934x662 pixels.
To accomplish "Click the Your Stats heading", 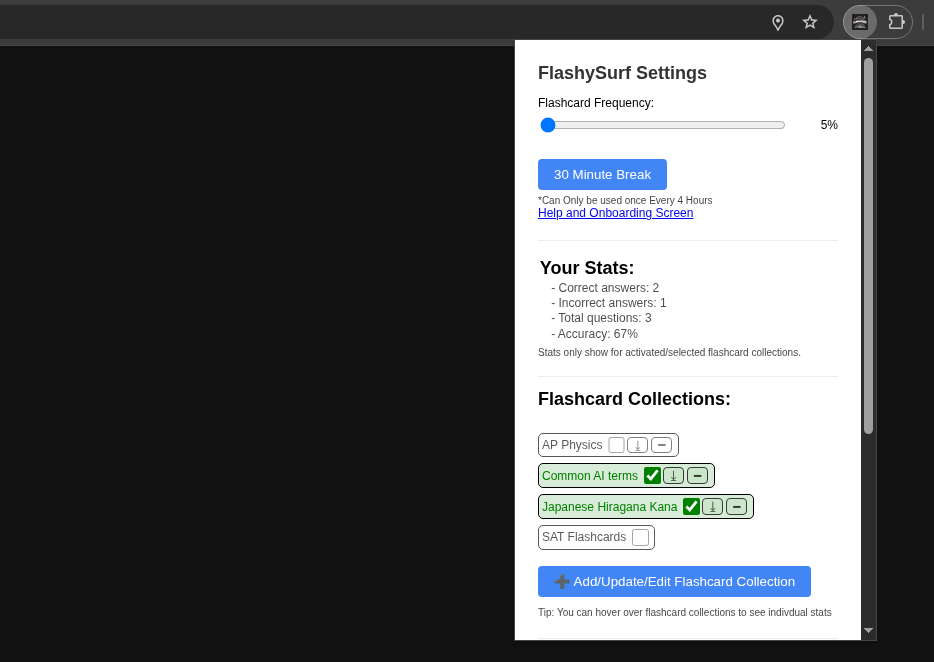I will pyautogui.click(x=587, y=268).
